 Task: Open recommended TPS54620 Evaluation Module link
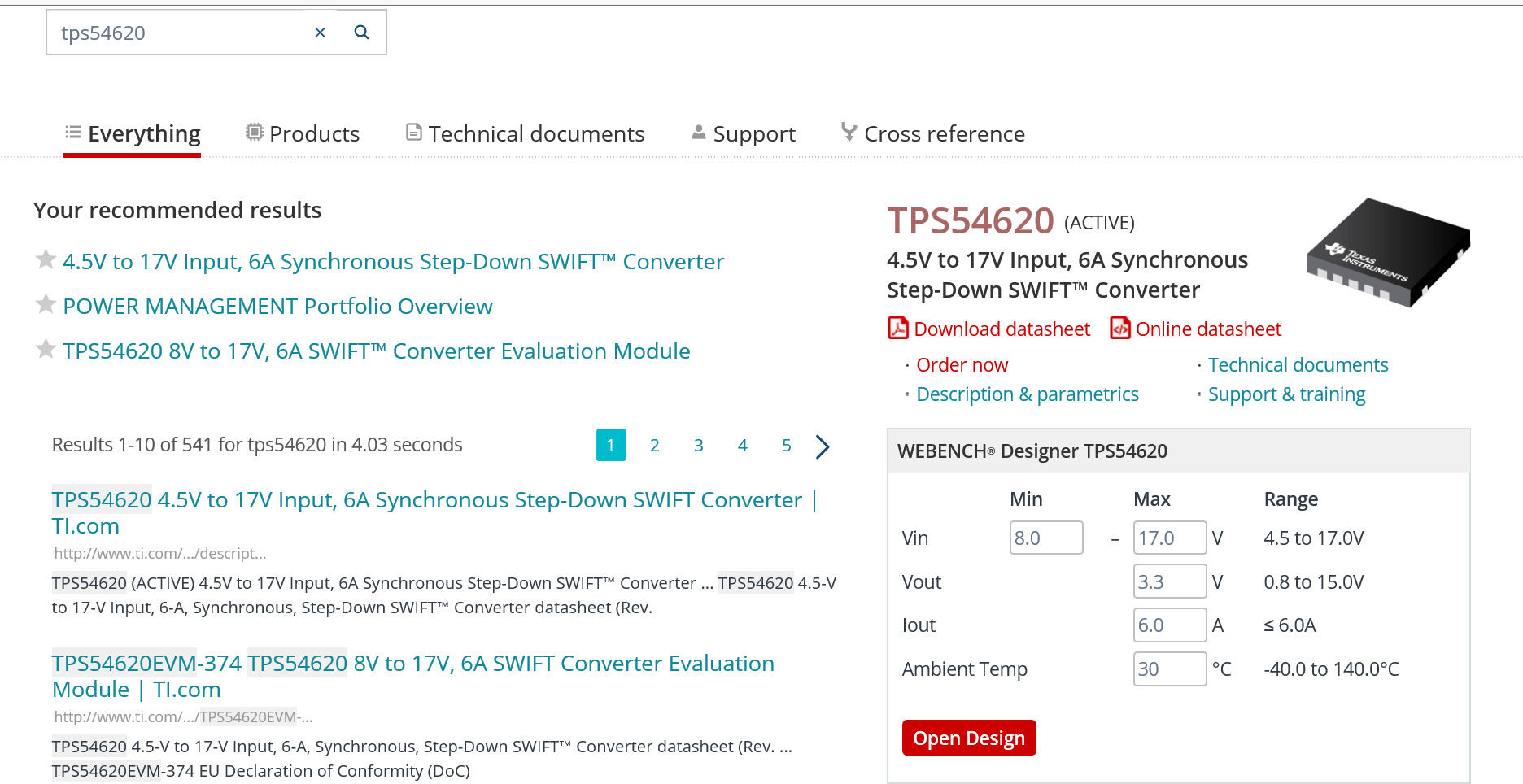(376, 351)
